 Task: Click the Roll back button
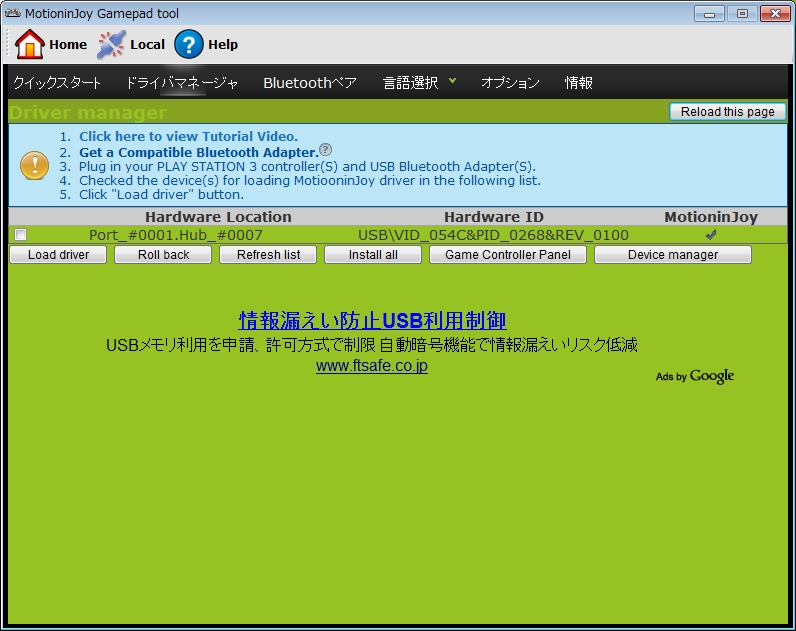163,254
